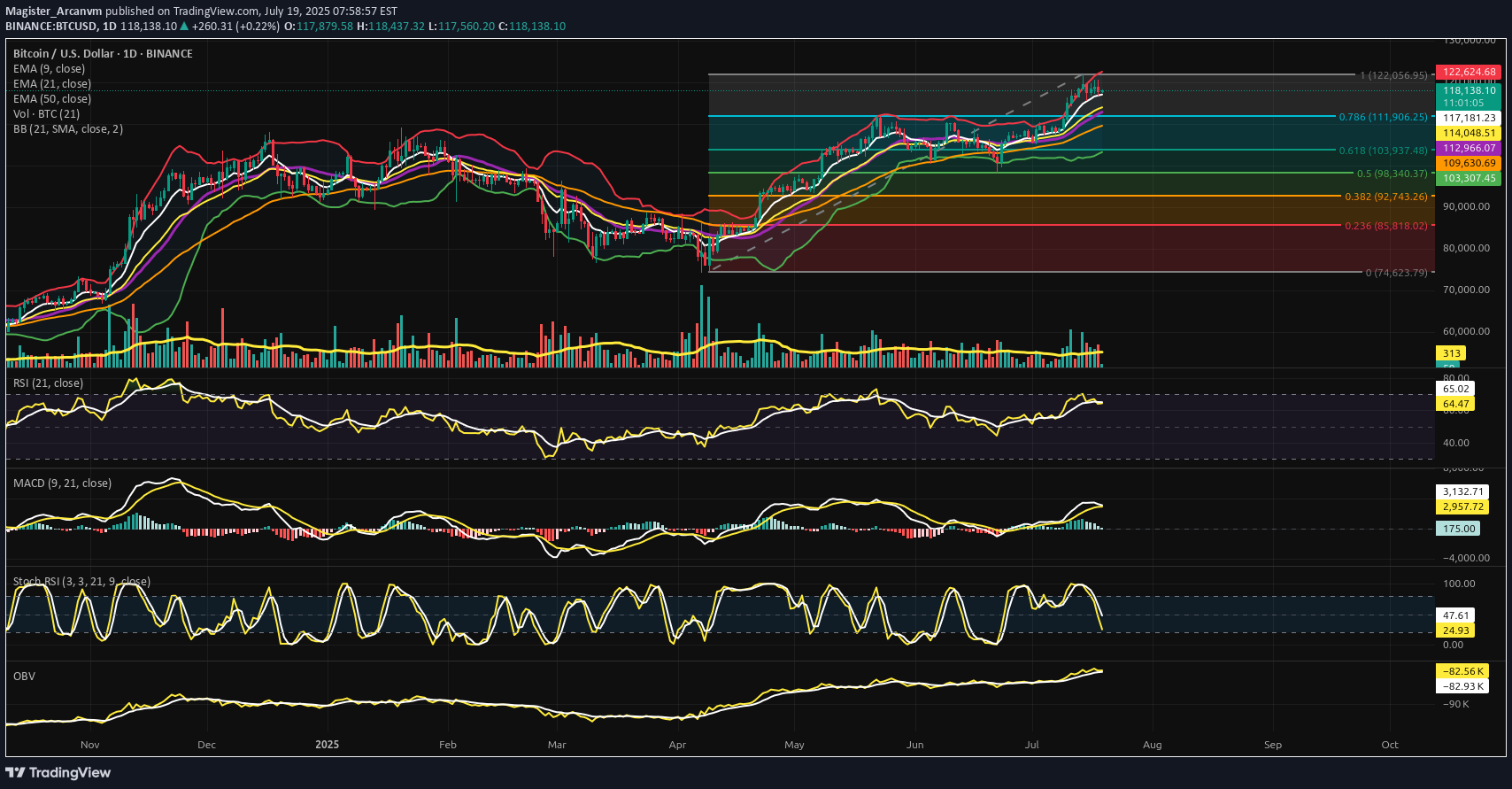
Task: Click the 64.47 RSI value tag
Action: coord(1455,404)
